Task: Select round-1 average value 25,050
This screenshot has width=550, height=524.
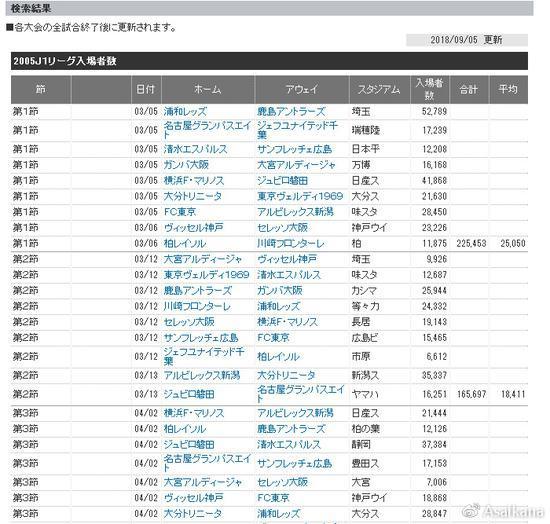Action: click(513, 243)
